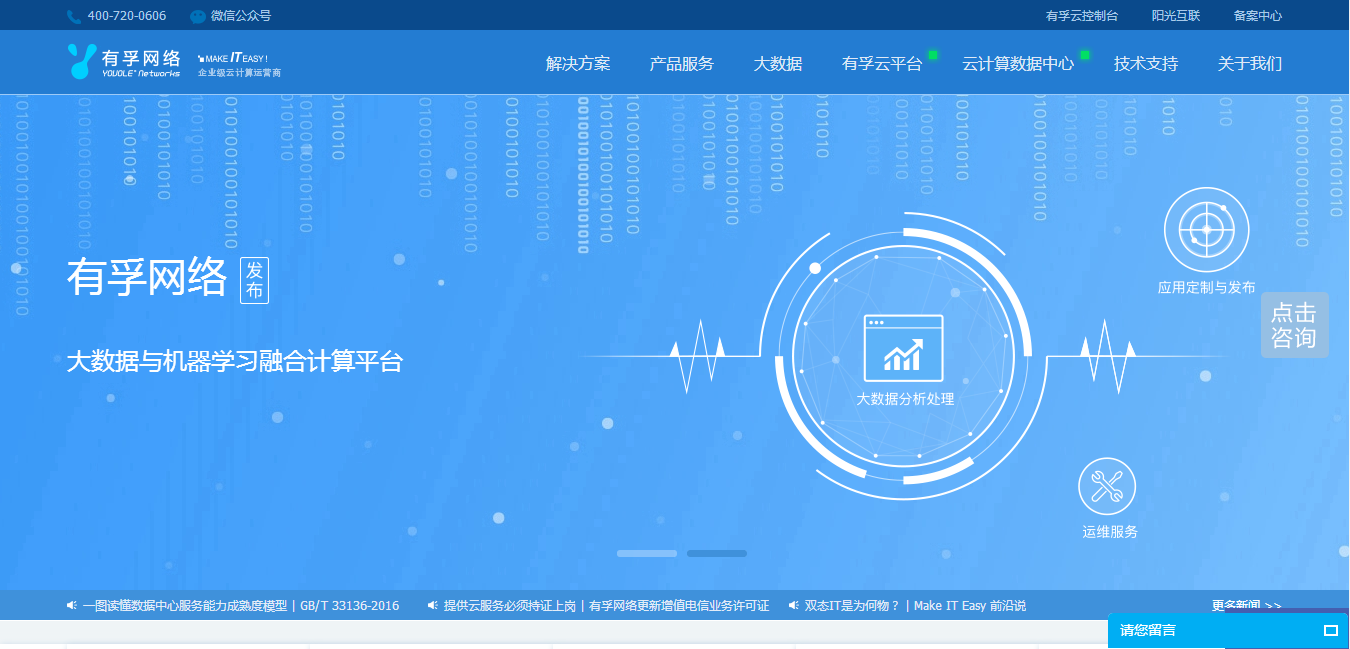
Task: Open the 产品服务 menu
Action: [682, 64]
